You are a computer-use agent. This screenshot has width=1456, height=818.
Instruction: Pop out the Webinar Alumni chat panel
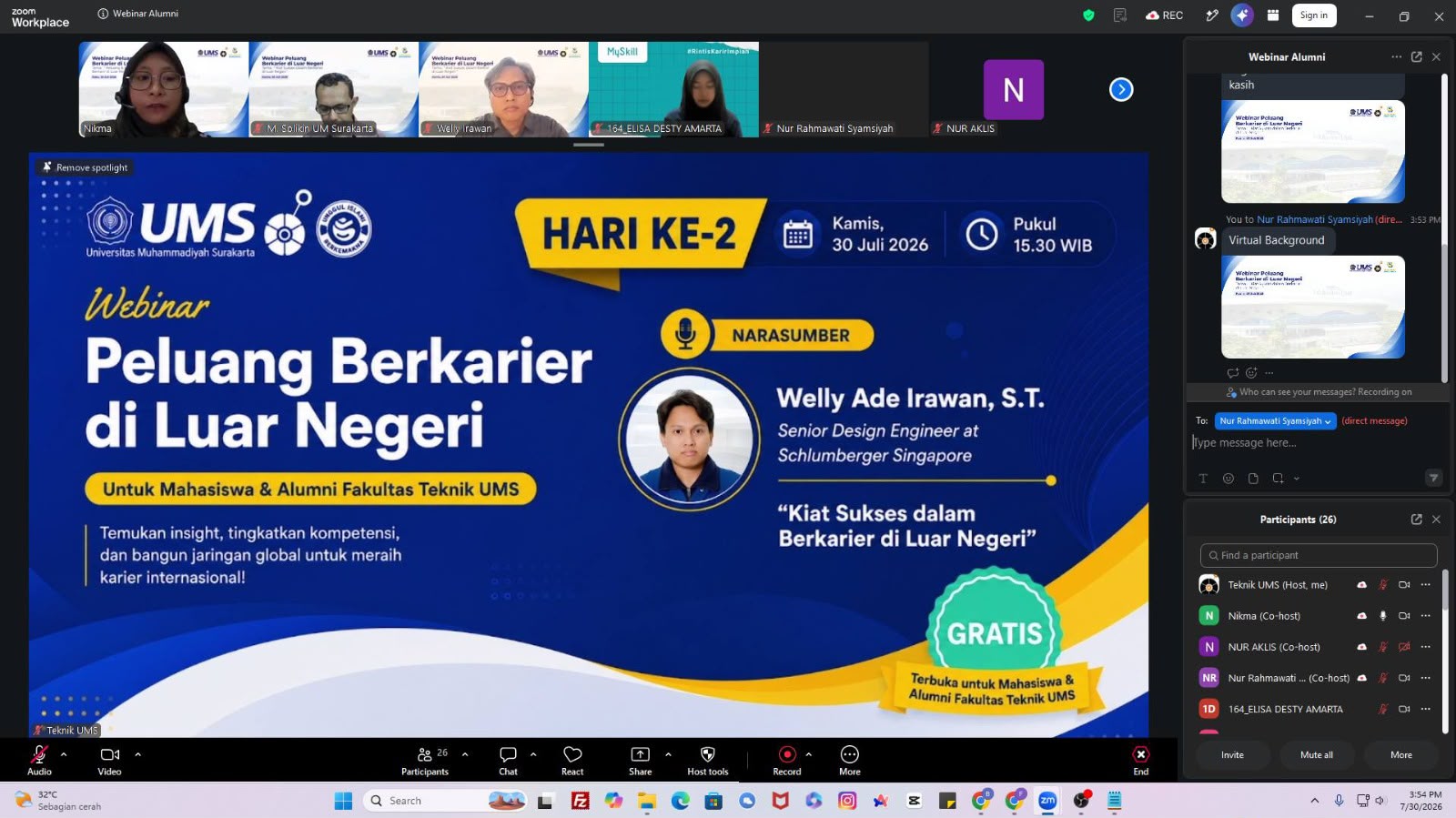click(x=1417, y=56)
